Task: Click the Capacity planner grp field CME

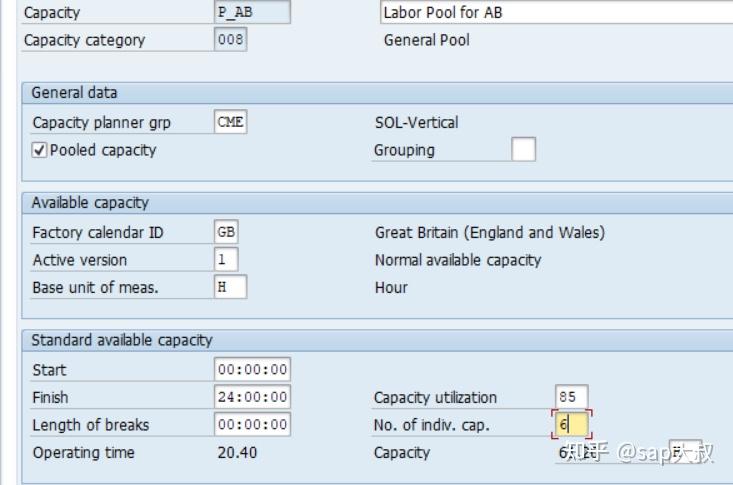Action: [231, 122]
